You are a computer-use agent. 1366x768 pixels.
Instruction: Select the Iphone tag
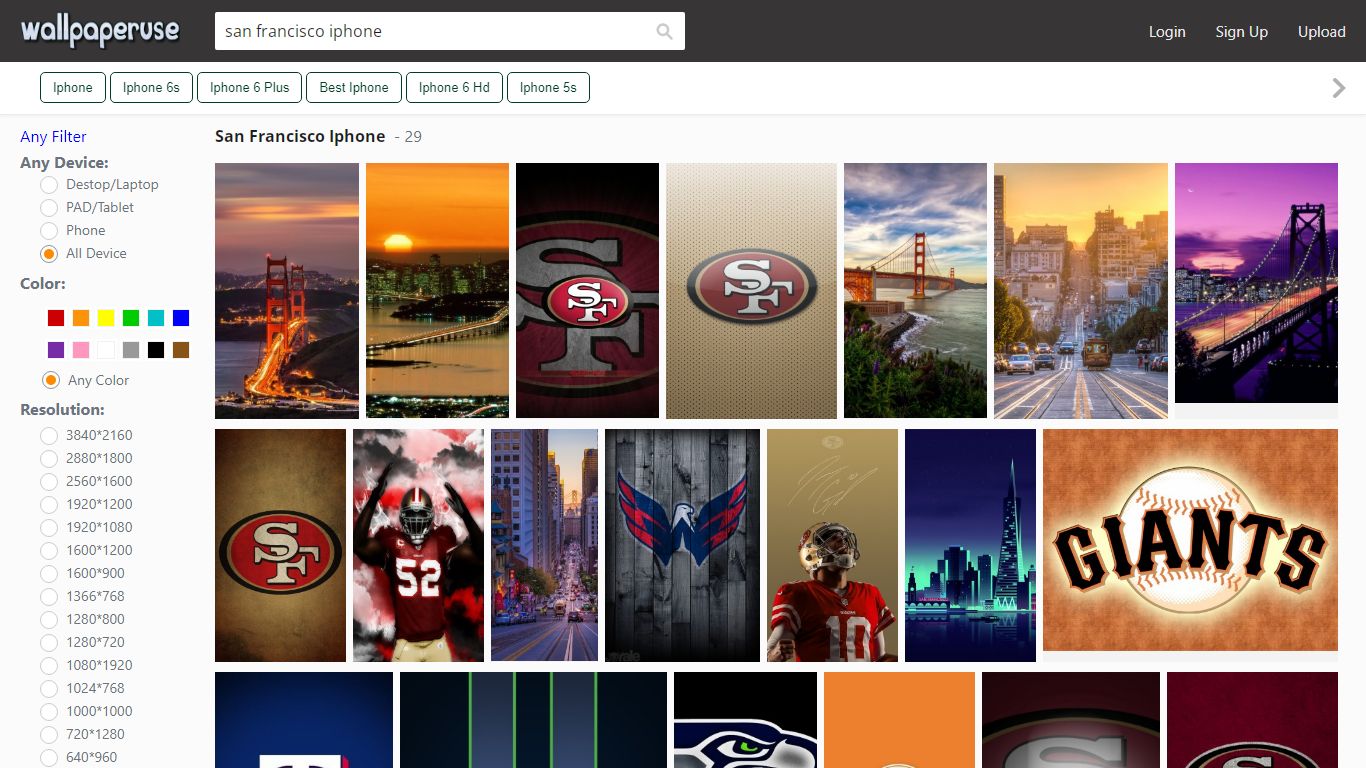[x=73, y=87]
